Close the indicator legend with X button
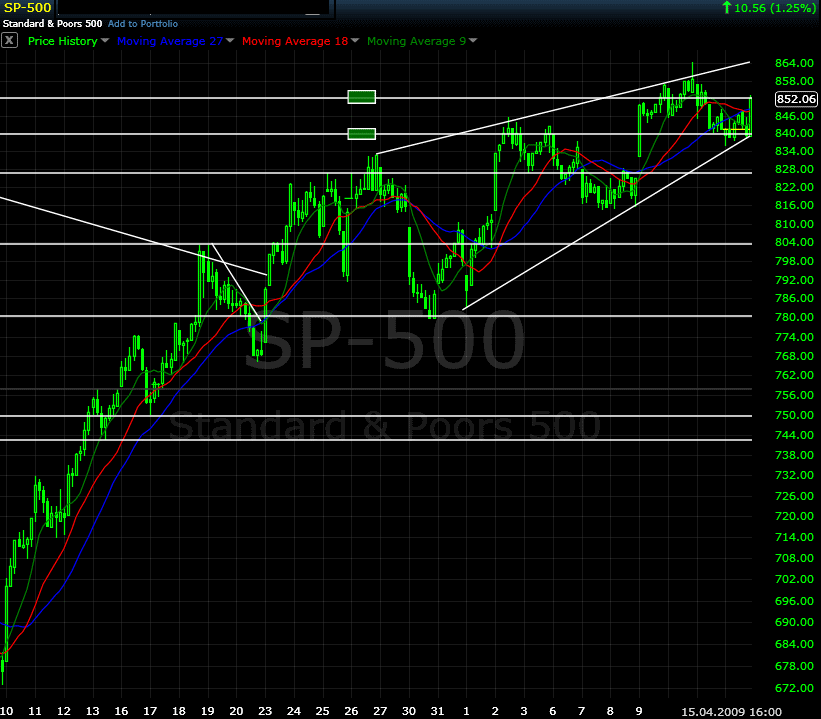 [x=9, y=40]
